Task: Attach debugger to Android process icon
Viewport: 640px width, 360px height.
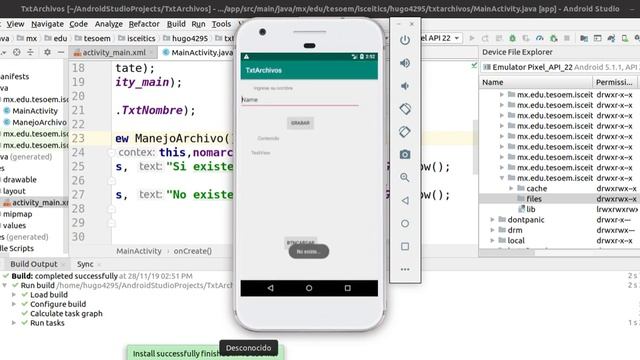Action: point(553,38)
